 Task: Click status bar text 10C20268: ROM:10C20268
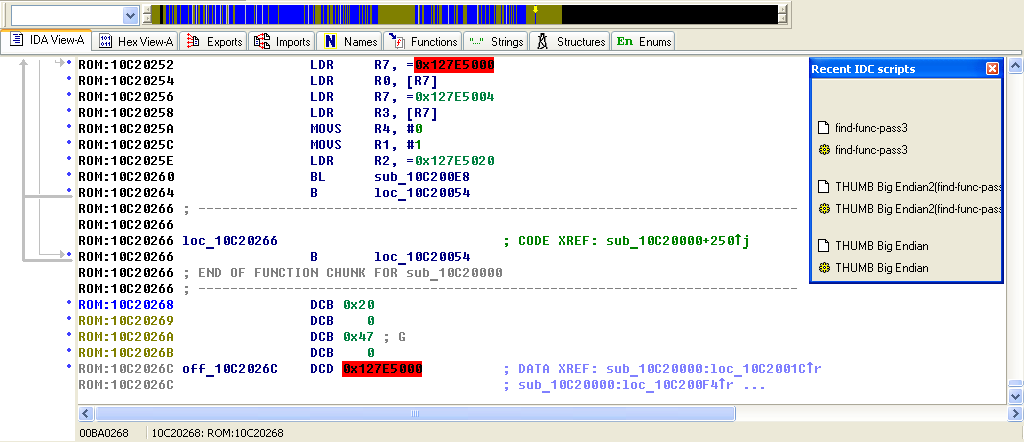(217, 433)
